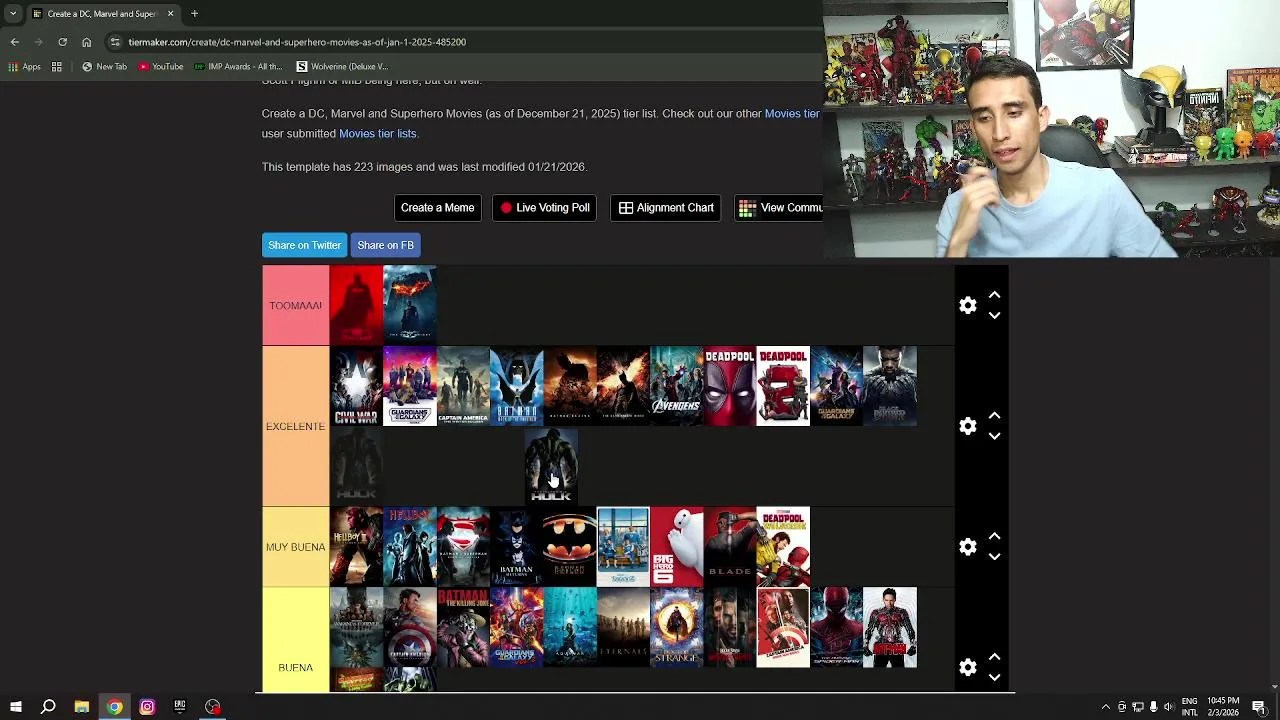Open the Windows Start menu

[x=15, y=707]
